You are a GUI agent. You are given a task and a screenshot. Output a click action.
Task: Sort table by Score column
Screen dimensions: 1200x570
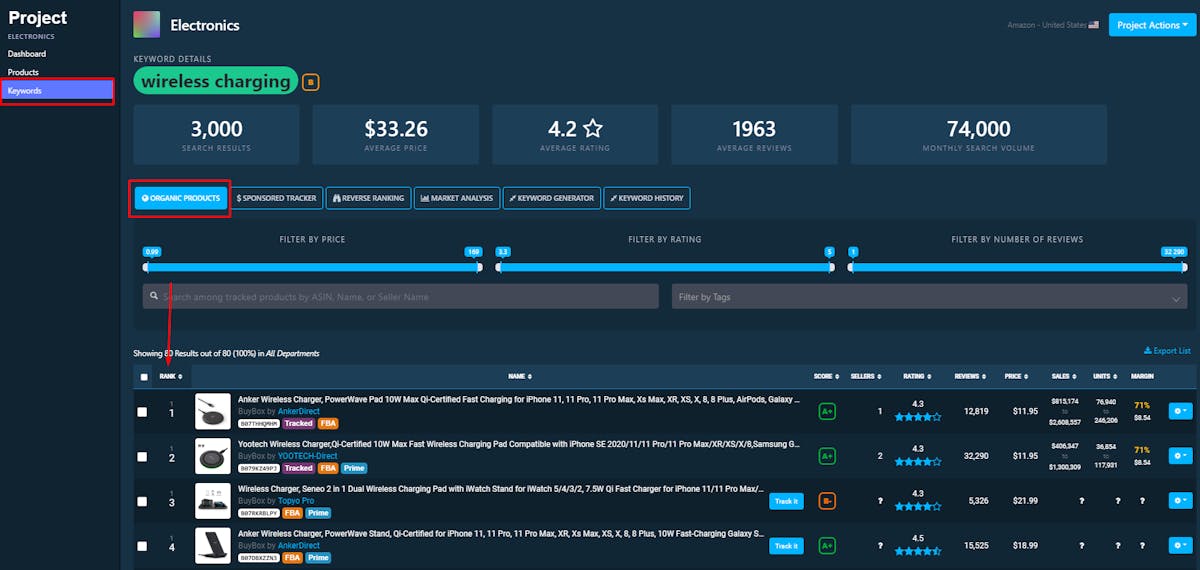(826, 377)
